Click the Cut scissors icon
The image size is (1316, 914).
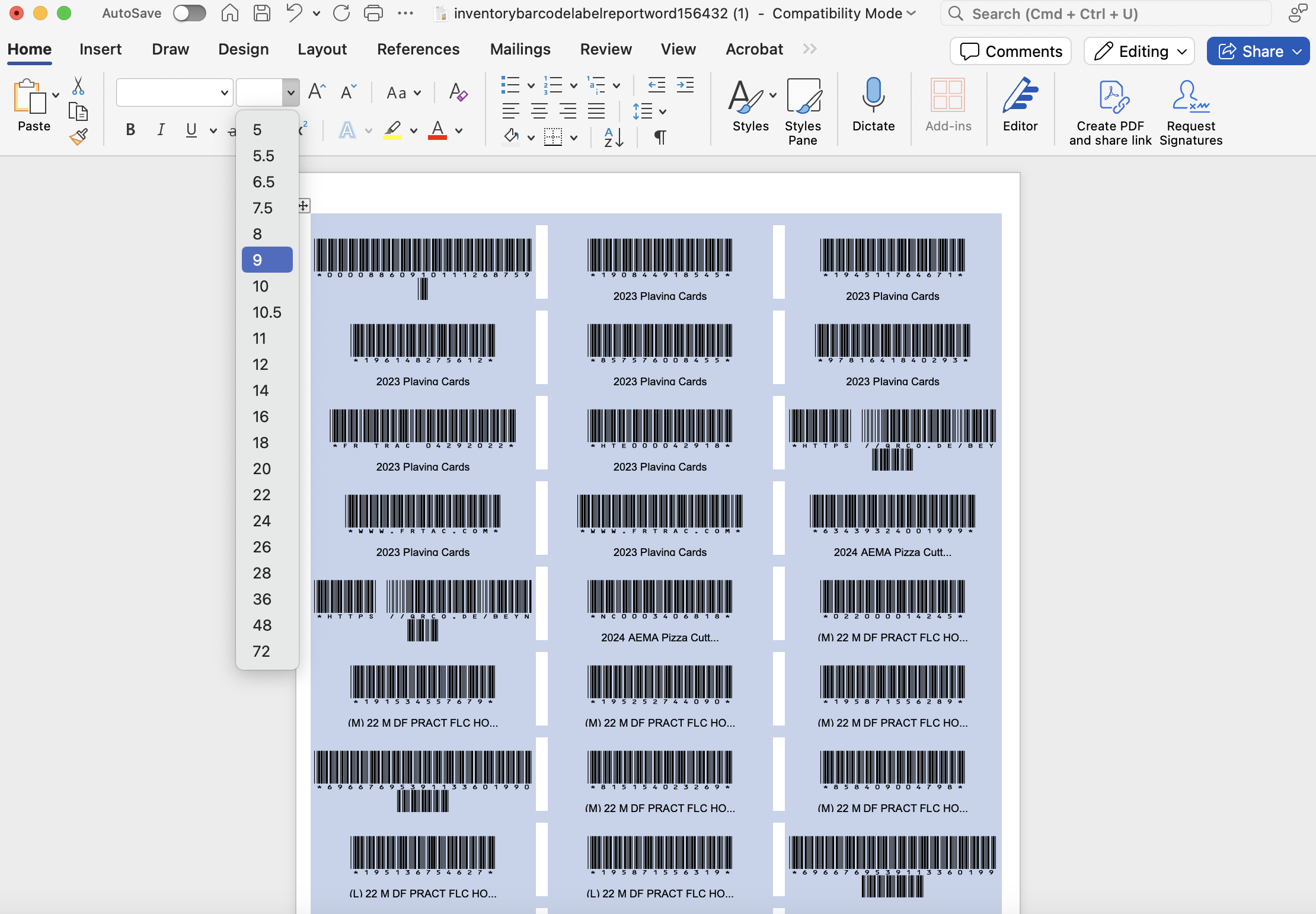point(78,87)
